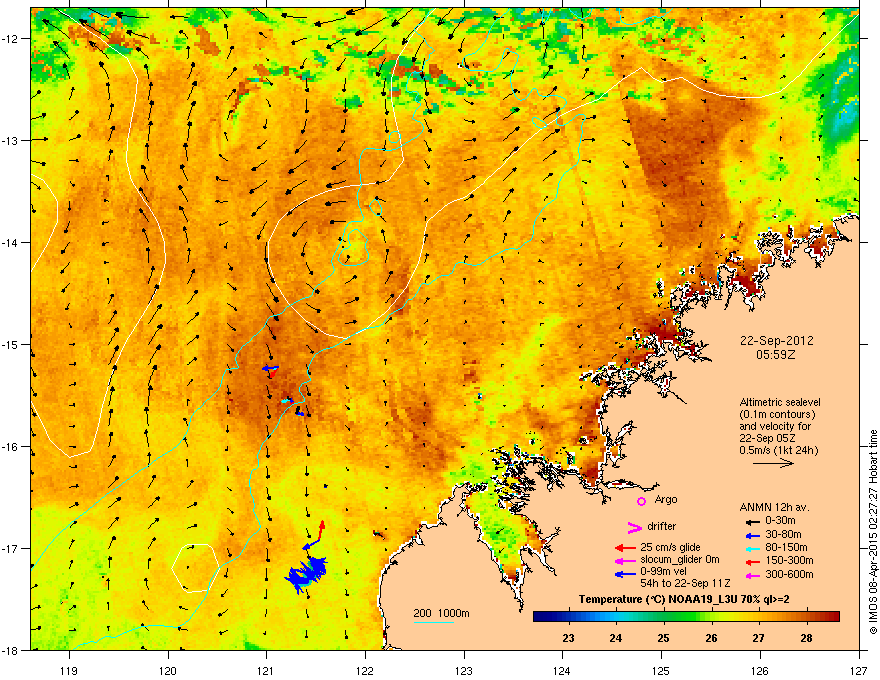Click the 'drifter' legend label
This screenshot has height=680, width=880.
click(662, 526)
